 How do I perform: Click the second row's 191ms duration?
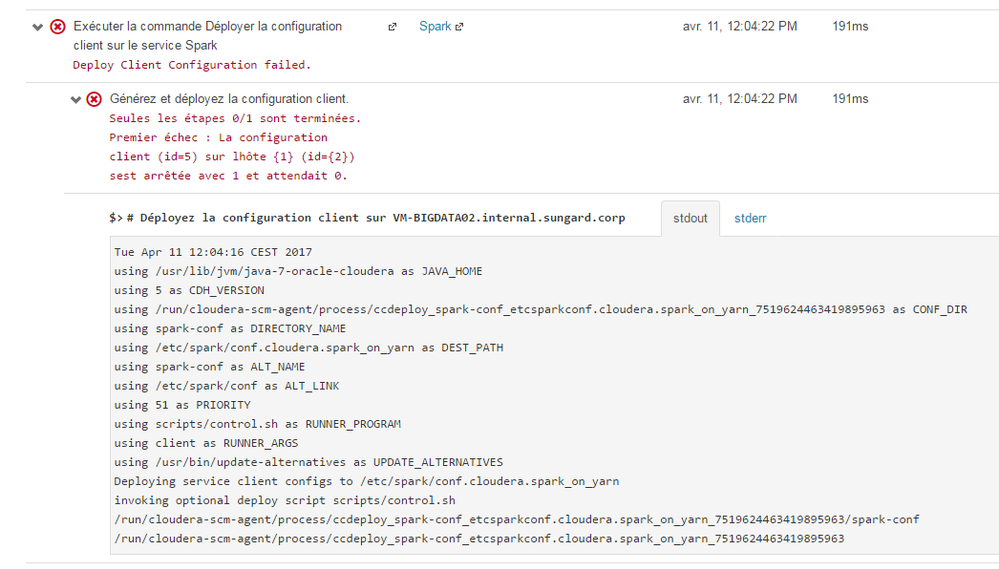(x=850, y=99)
